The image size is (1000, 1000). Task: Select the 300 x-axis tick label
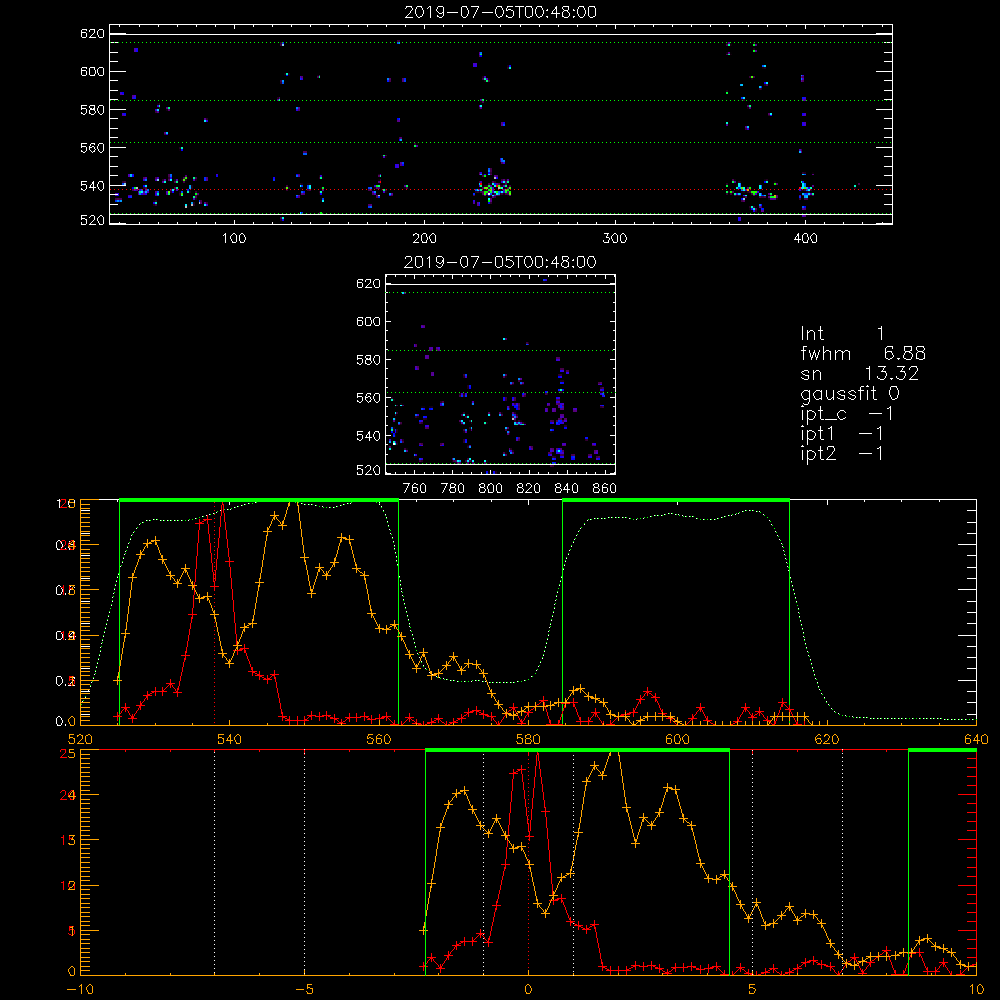[x=615, y=239]
